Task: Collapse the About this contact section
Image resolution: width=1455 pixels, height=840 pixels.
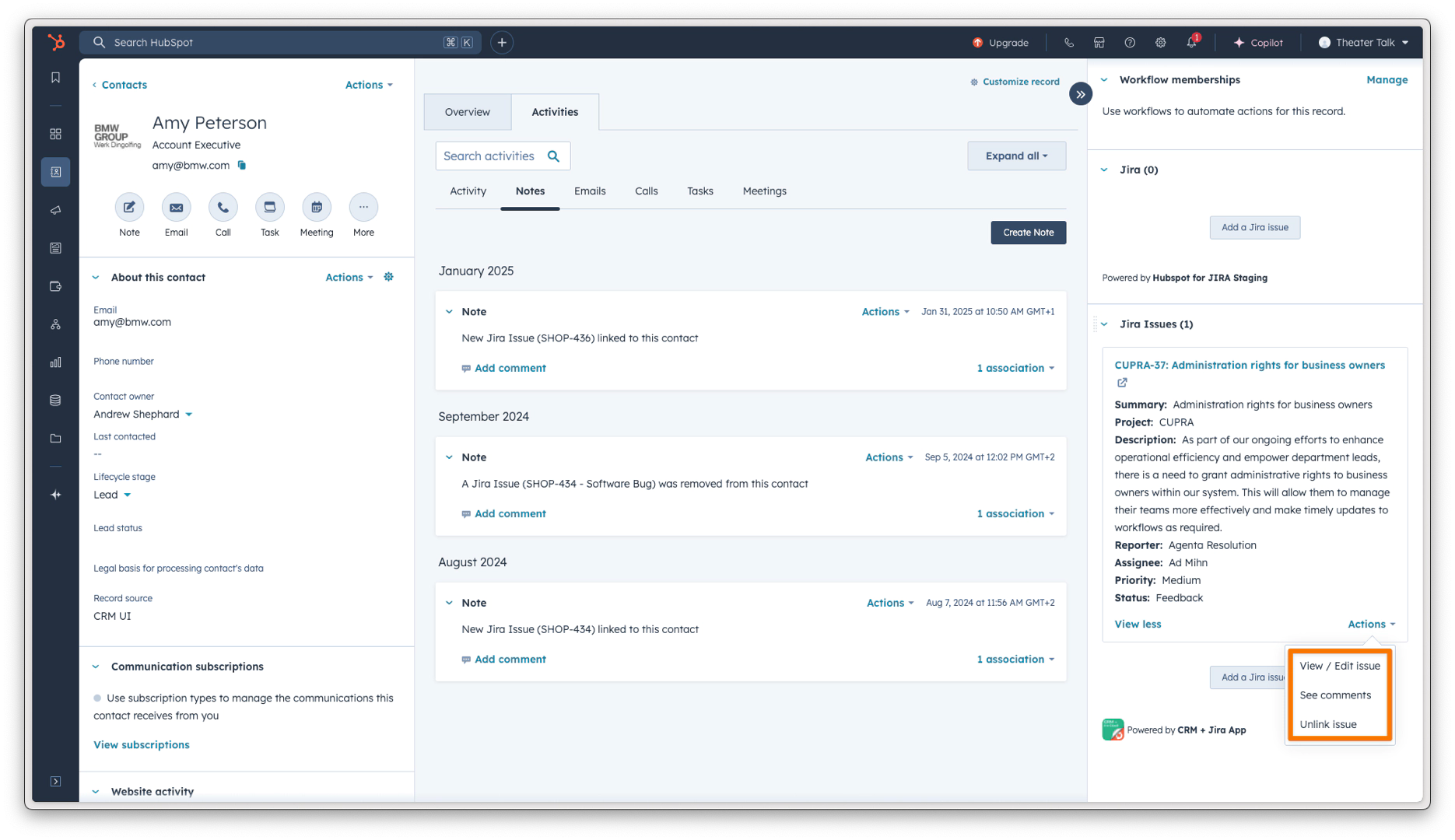Action: coord(96,278)
